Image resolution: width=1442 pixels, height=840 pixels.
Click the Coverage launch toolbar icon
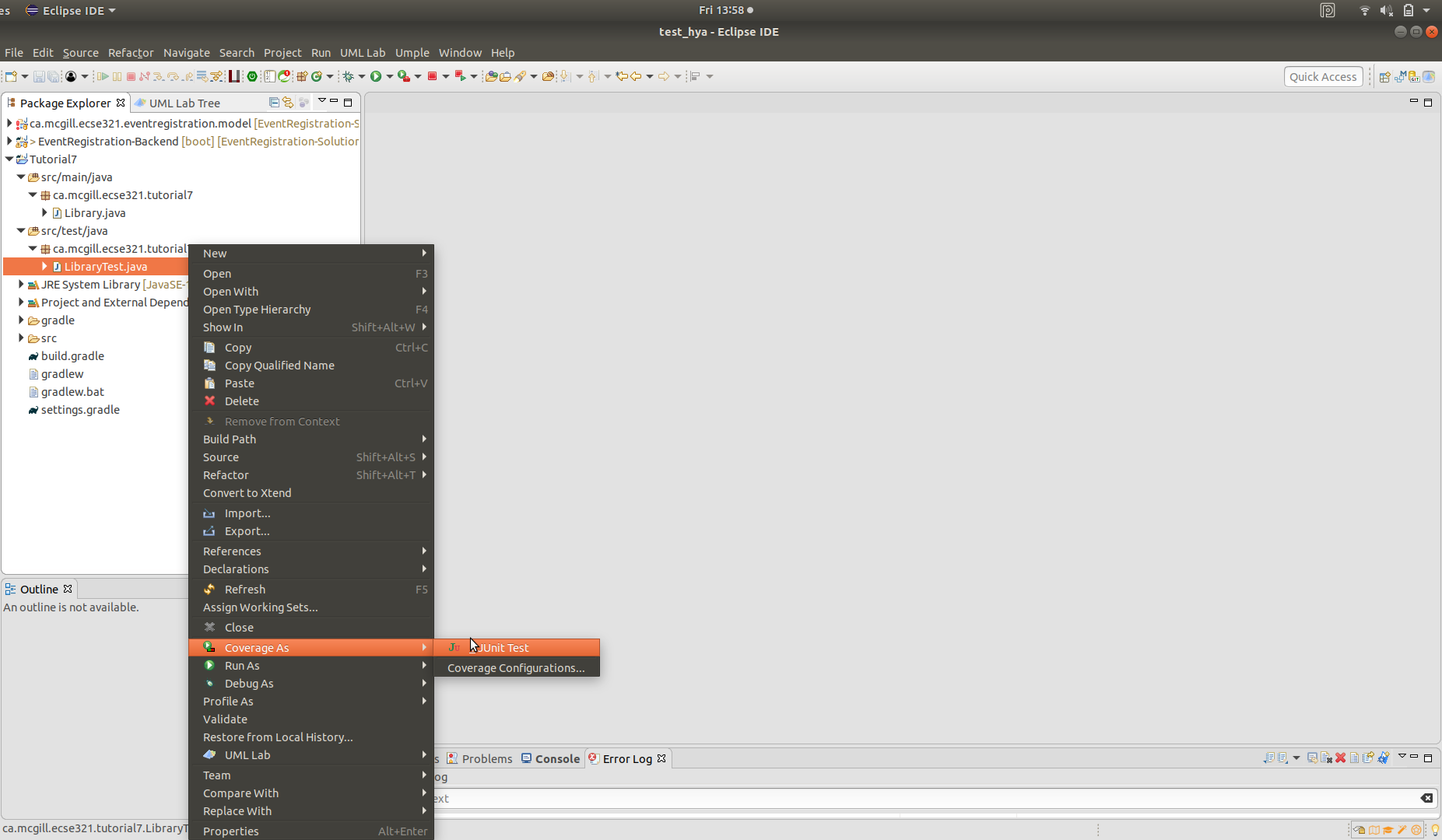tap(403, 76)
